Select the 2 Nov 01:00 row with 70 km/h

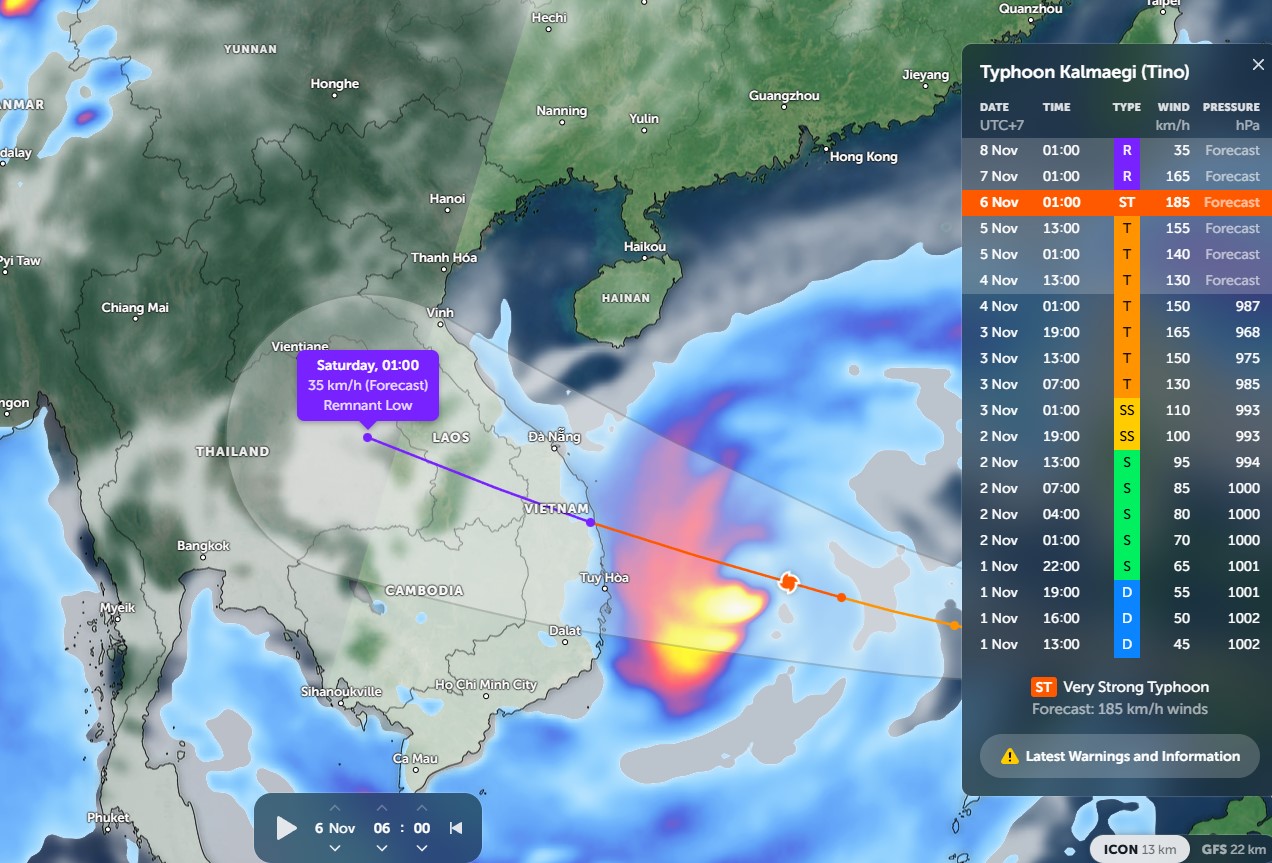pos(1117,540)
